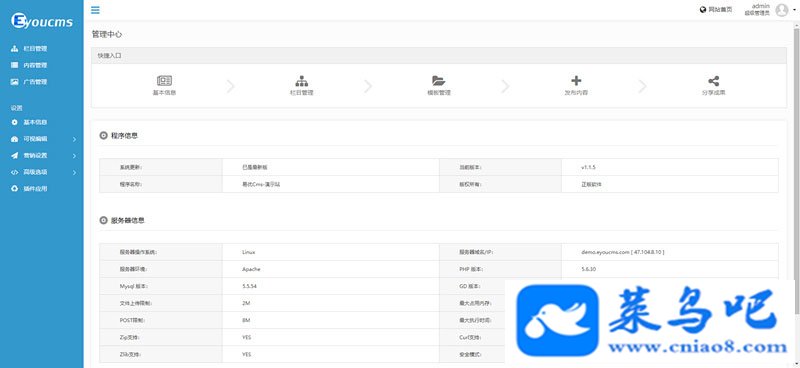This screenshot has height=368, width=800.
Task: Click the 正版软件 copyright value
Action: pos(591,184)
